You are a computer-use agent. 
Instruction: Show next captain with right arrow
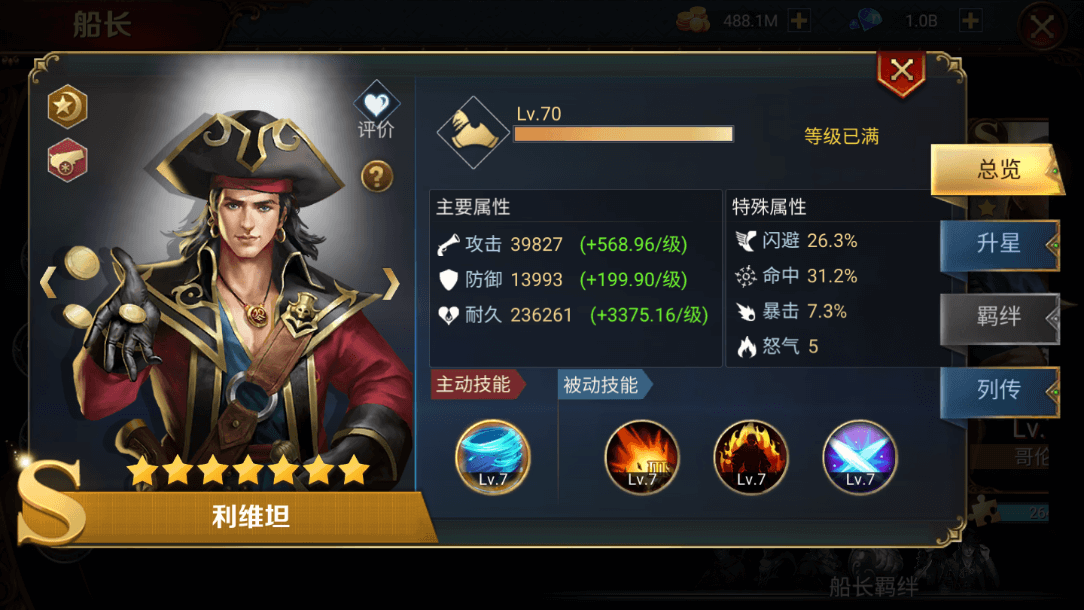pyautogui.click(x=391, y=284)
